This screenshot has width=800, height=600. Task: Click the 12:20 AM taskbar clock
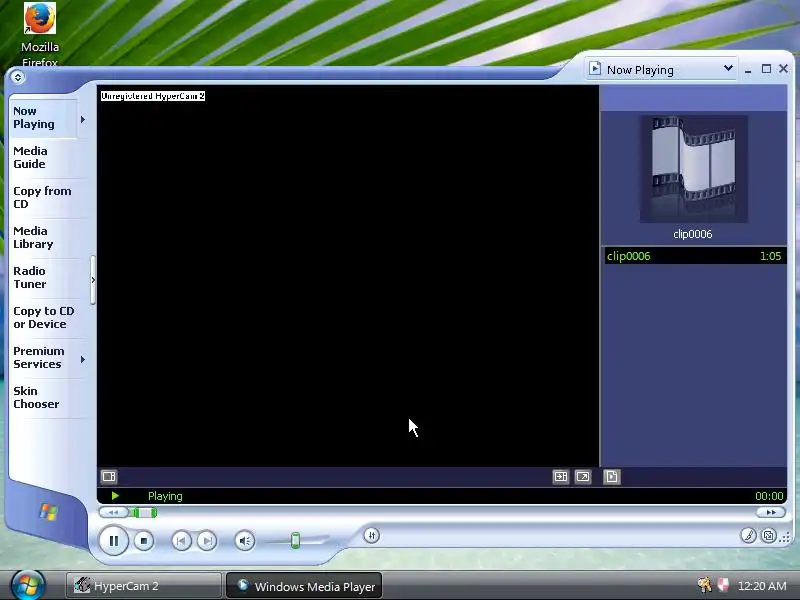point(762,586)
